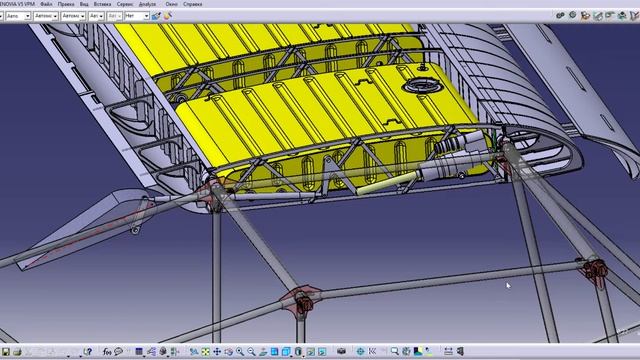Open the Файл menu
Viewport: 640px width, 360px height.
(x=46, y=4)
